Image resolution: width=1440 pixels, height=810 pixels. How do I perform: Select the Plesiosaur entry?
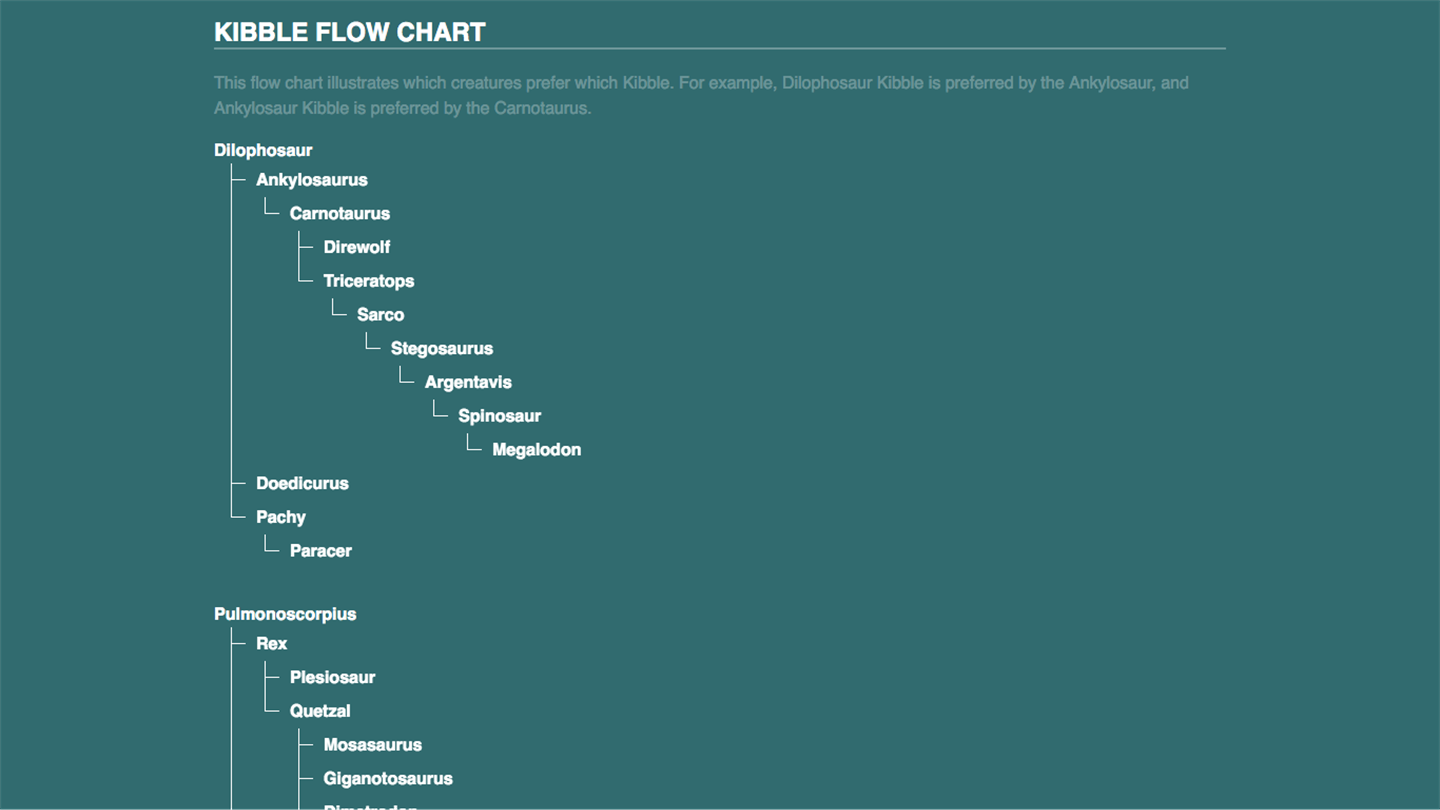point(332,677)
